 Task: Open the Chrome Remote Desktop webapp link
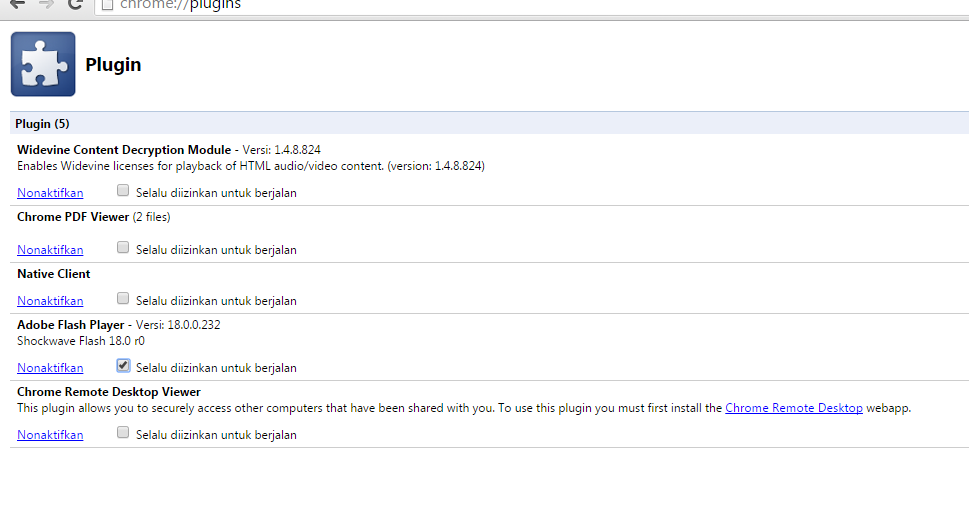click(x=793, y=408)
